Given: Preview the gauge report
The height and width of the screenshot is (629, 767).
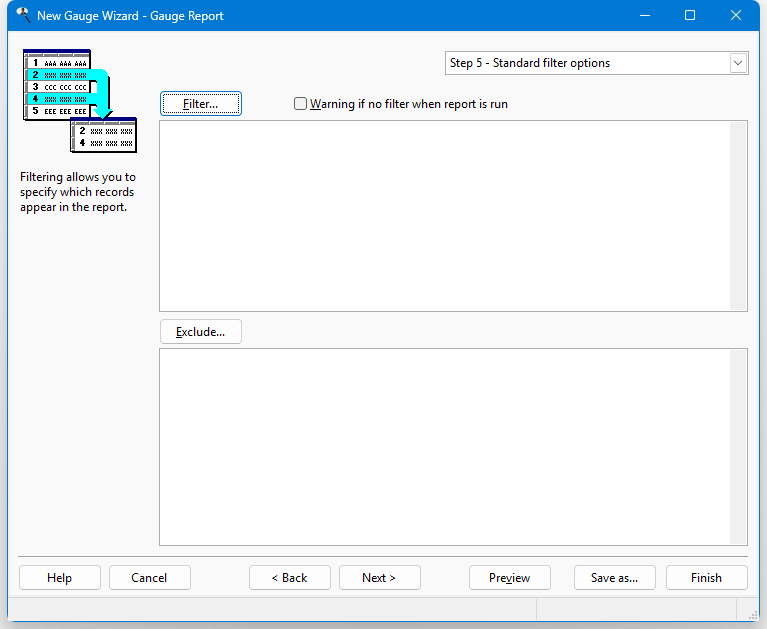Looking at the screenshot, I should (509, 578).
